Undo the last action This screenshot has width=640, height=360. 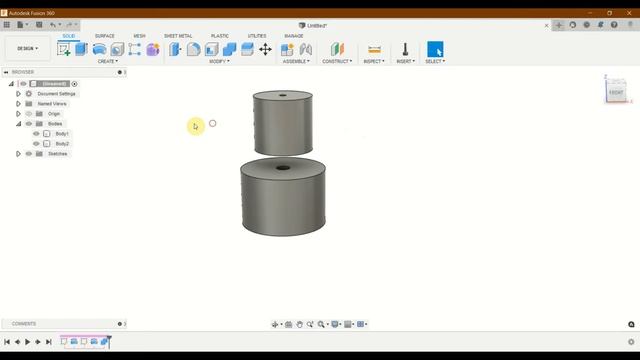click(53, 25)
